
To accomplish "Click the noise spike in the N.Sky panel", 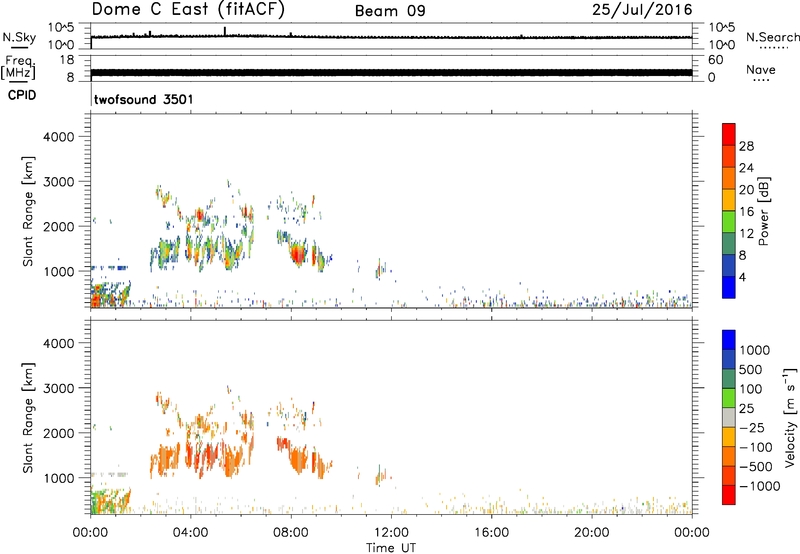I will pyautogui.click(x=225, y=32).
